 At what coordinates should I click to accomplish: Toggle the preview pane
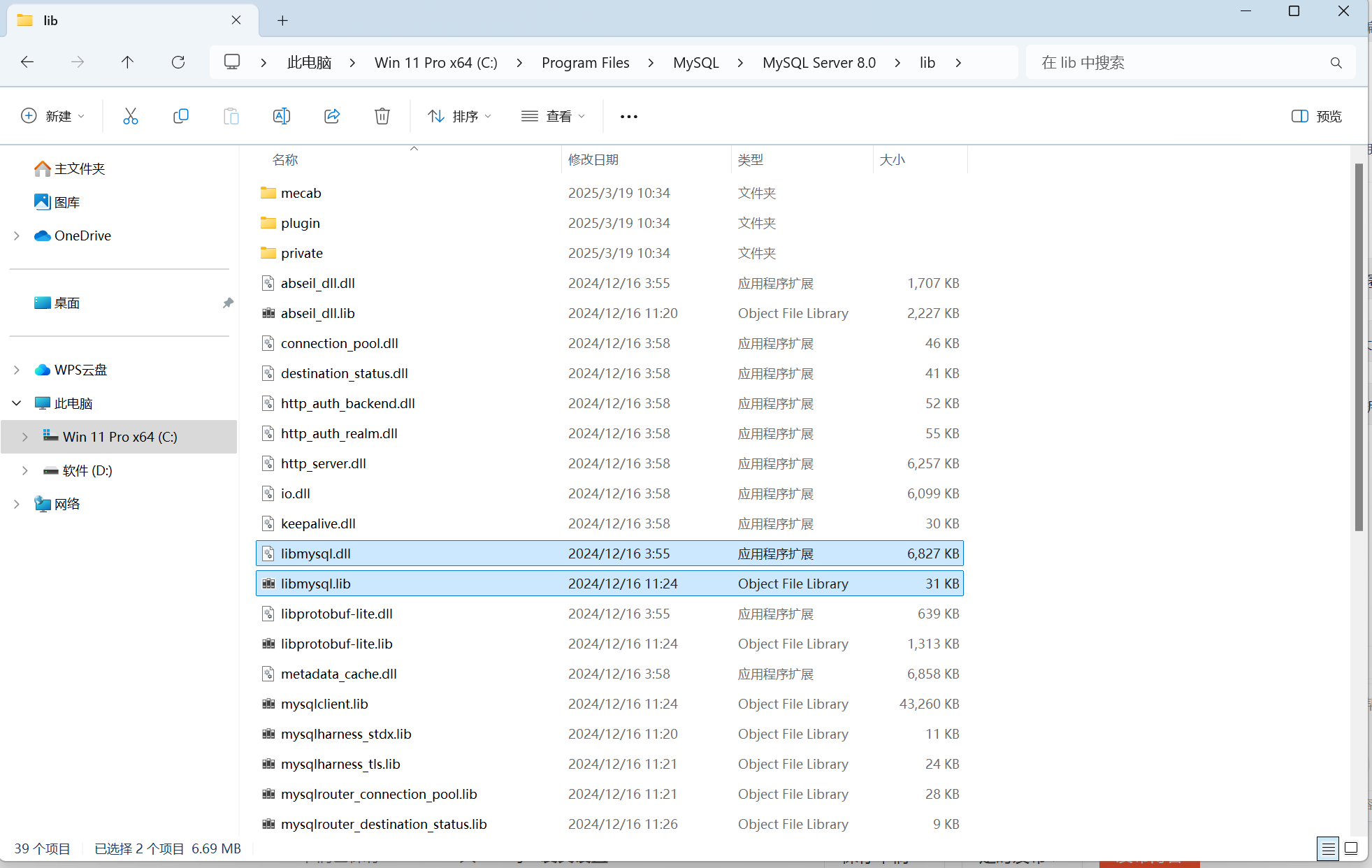pyautogui.click(x=1317, y=116)
